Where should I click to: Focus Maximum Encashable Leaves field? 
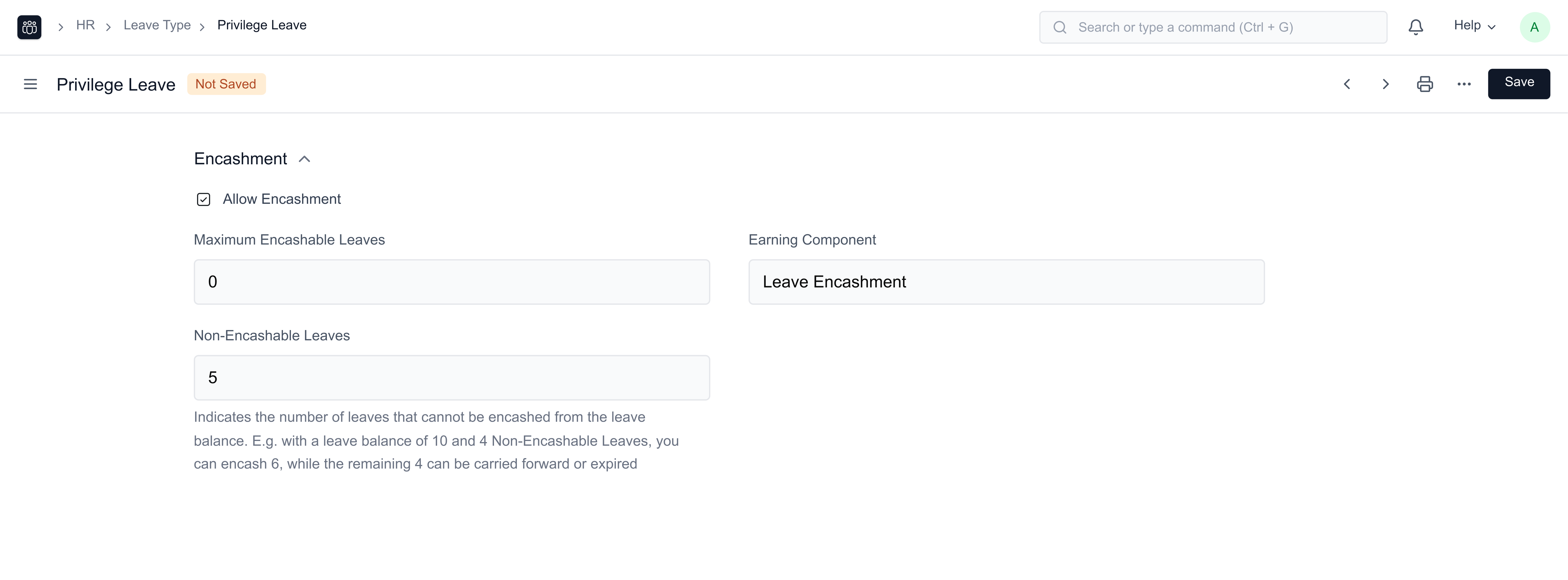pos(451,282)
